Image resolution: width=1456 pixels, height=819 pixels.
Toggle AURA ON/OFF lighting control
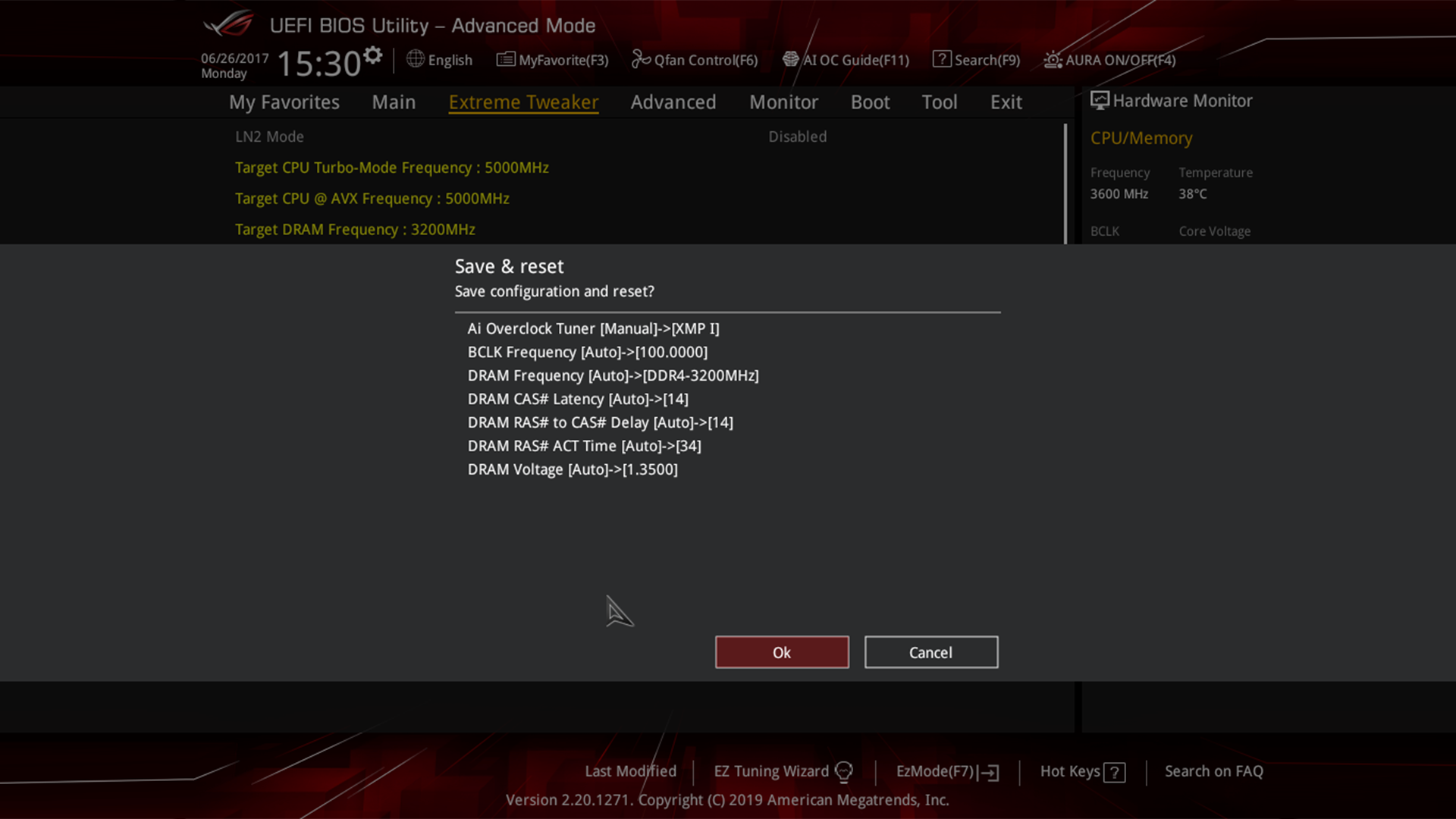[x=1109, y=60]
